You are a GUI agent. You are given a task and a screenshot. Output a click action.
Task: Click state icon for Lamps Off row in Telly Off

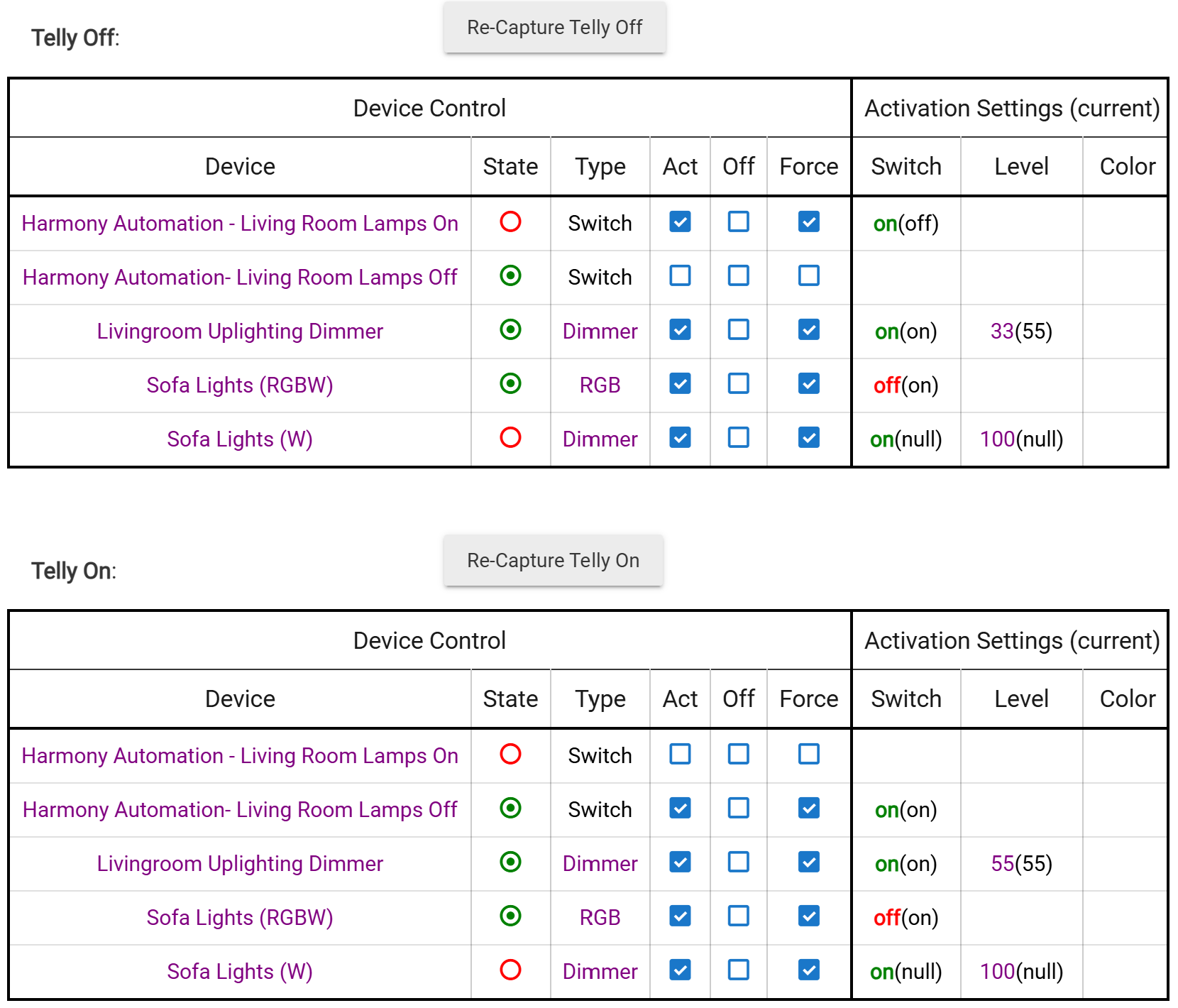tap(510, 276)
